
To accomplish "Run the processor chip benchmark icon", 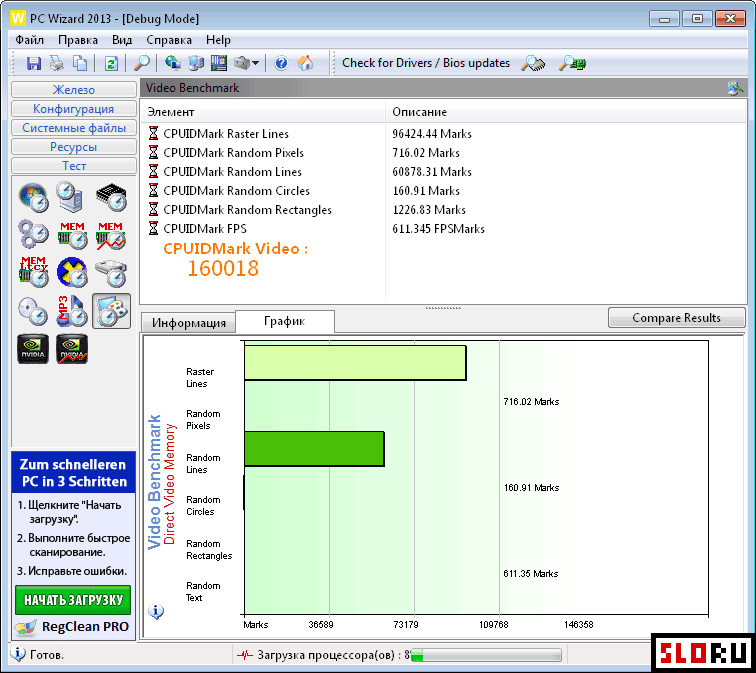I will [111, 198].
